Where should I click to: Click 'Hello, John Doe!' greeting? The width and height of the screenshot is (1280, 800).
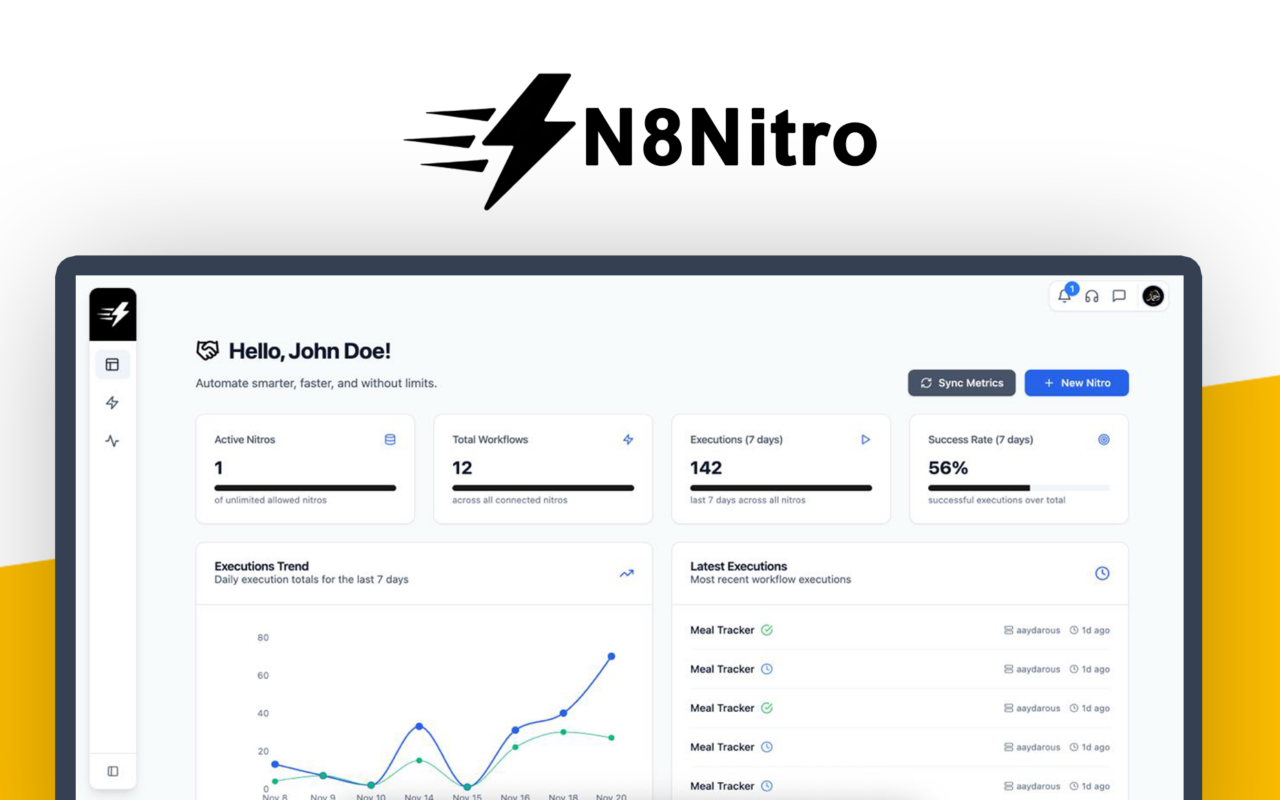(x=310, y=351)
